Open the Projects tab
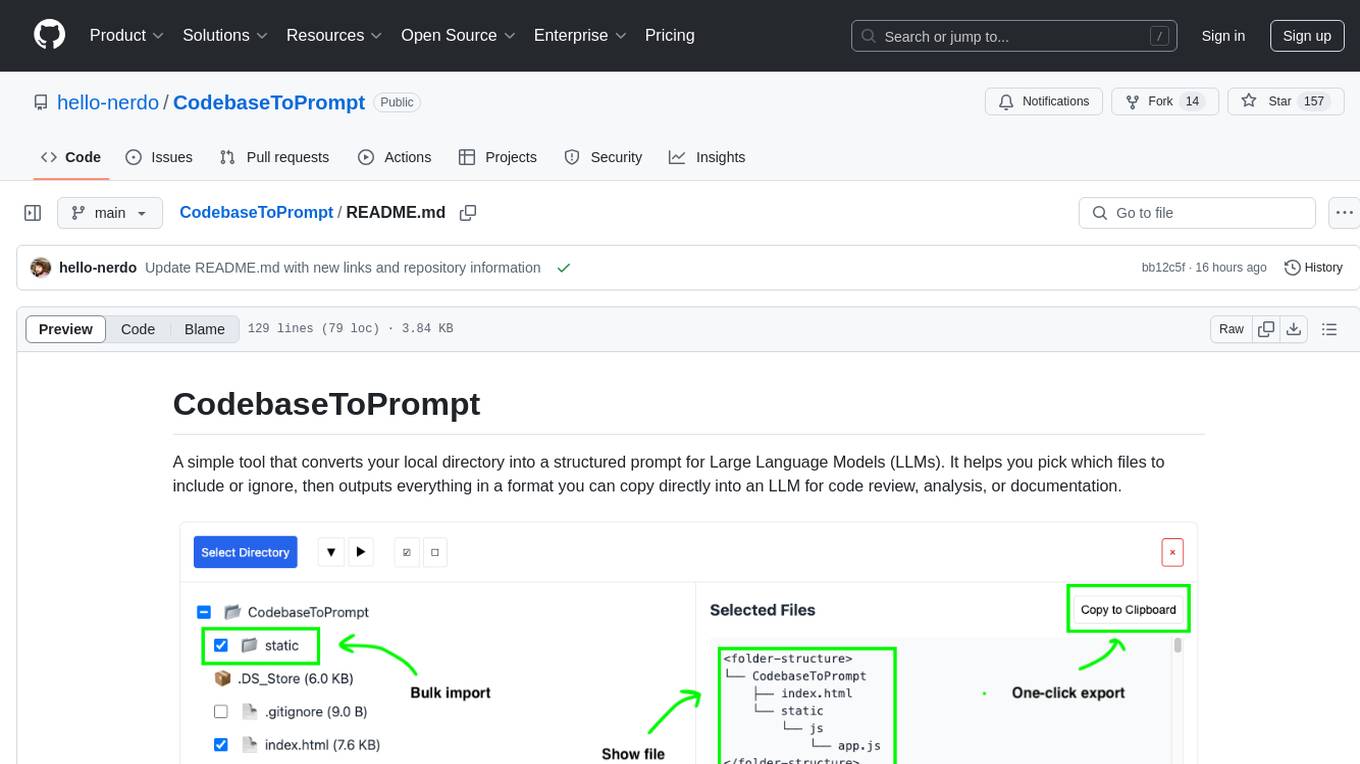This screenshot has height=764, width=1360. click(497, 157)
